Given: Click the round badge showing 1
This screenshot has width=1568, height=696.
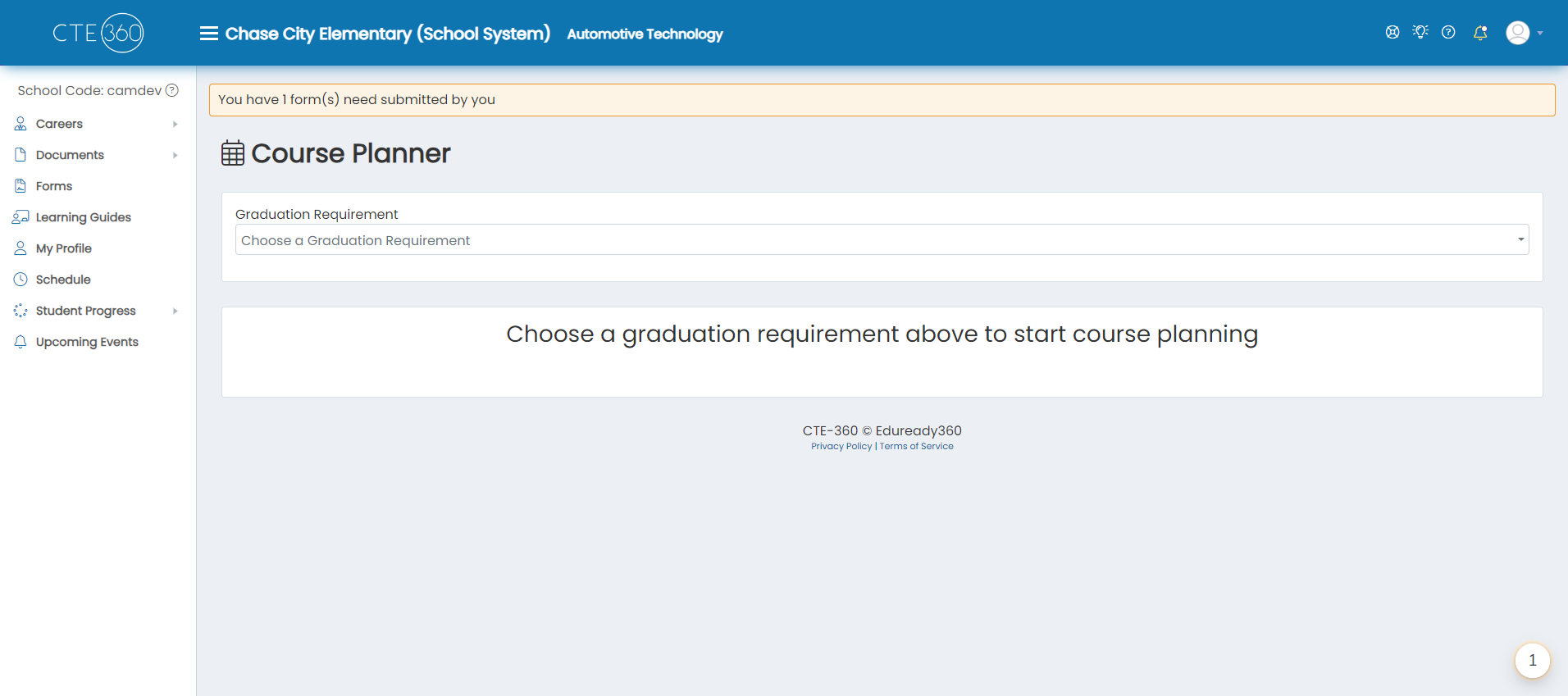Looking at the screenshot, I should 1532,660.
